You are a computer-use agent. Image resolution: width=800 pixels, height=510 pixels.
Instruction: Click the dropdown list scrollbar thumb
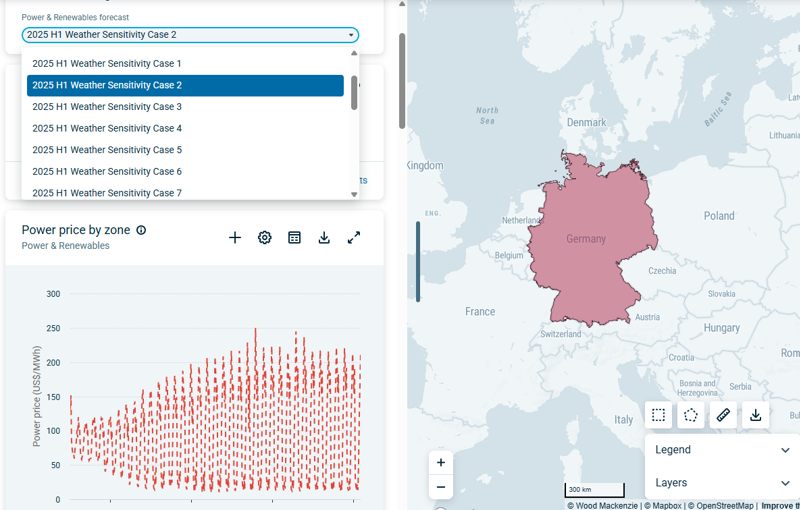354,92
